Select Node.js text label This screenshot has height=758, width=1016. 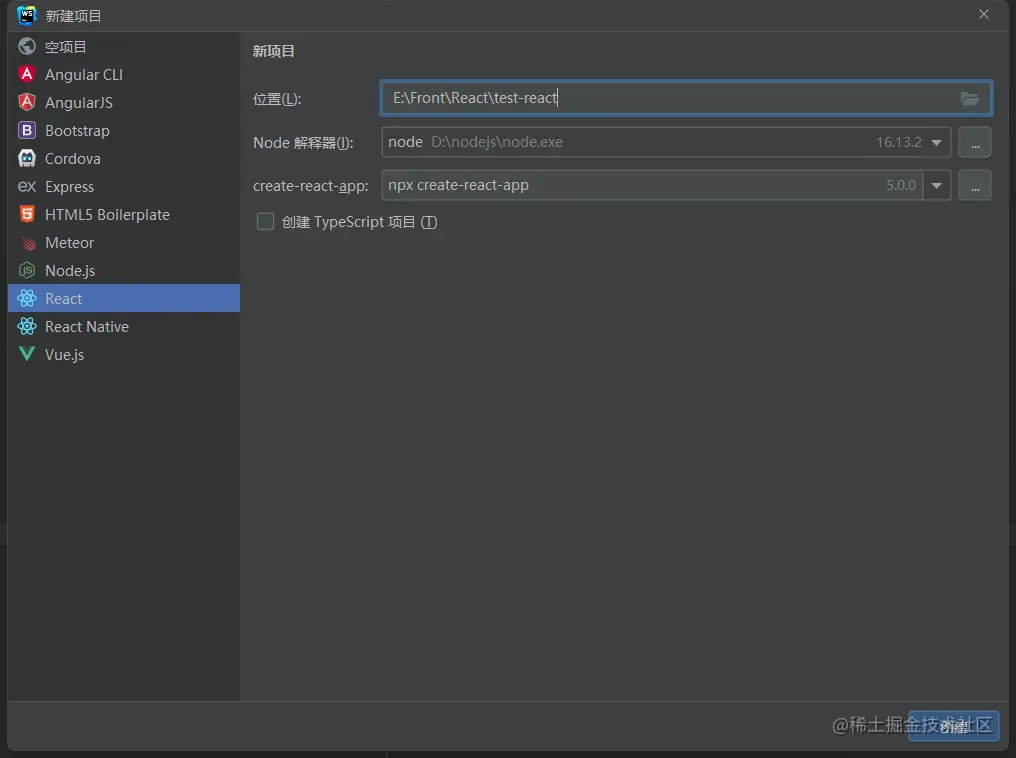[x=70, y=270]
